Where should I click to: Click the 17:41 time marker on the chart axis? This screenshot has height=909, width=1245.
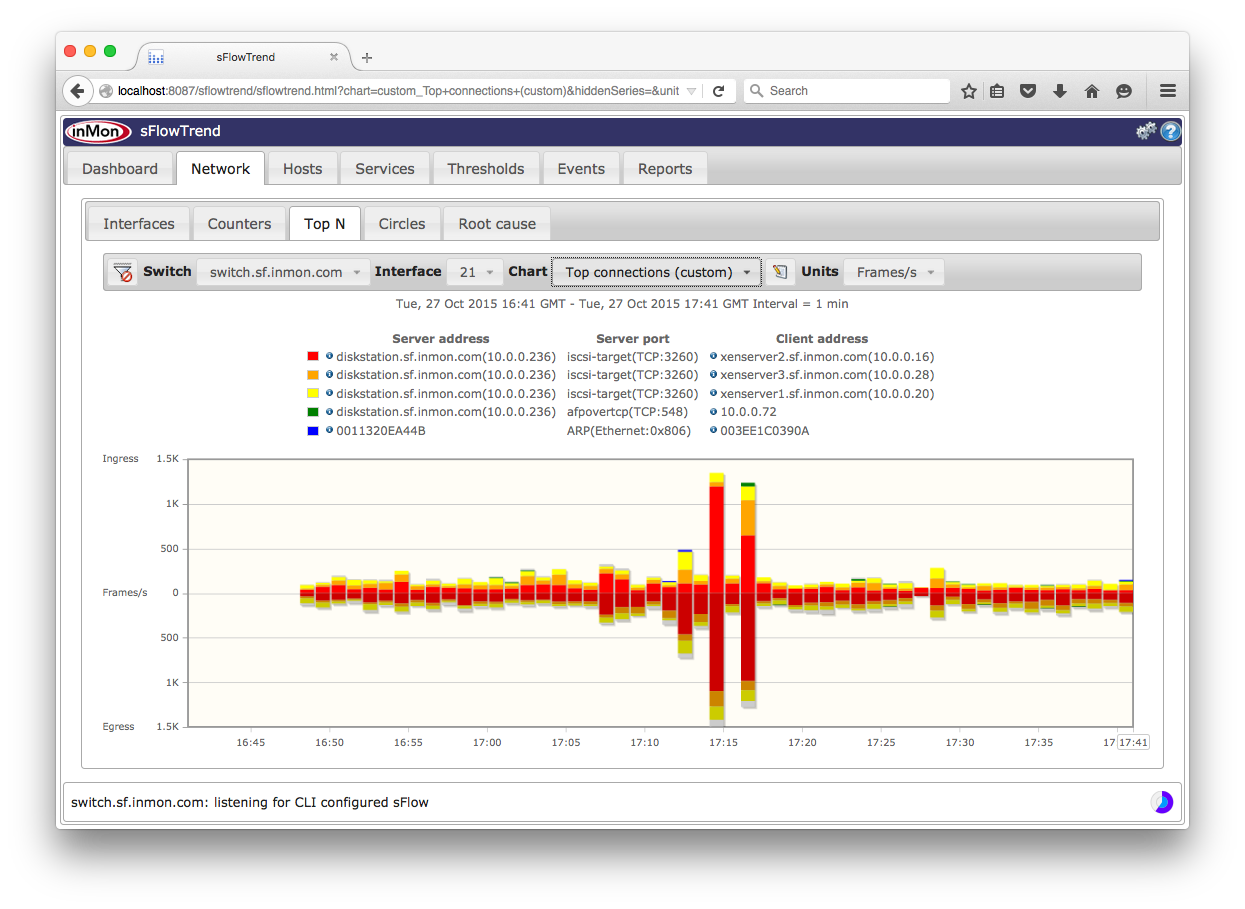pyautogui.click(x=1133, y=743)
